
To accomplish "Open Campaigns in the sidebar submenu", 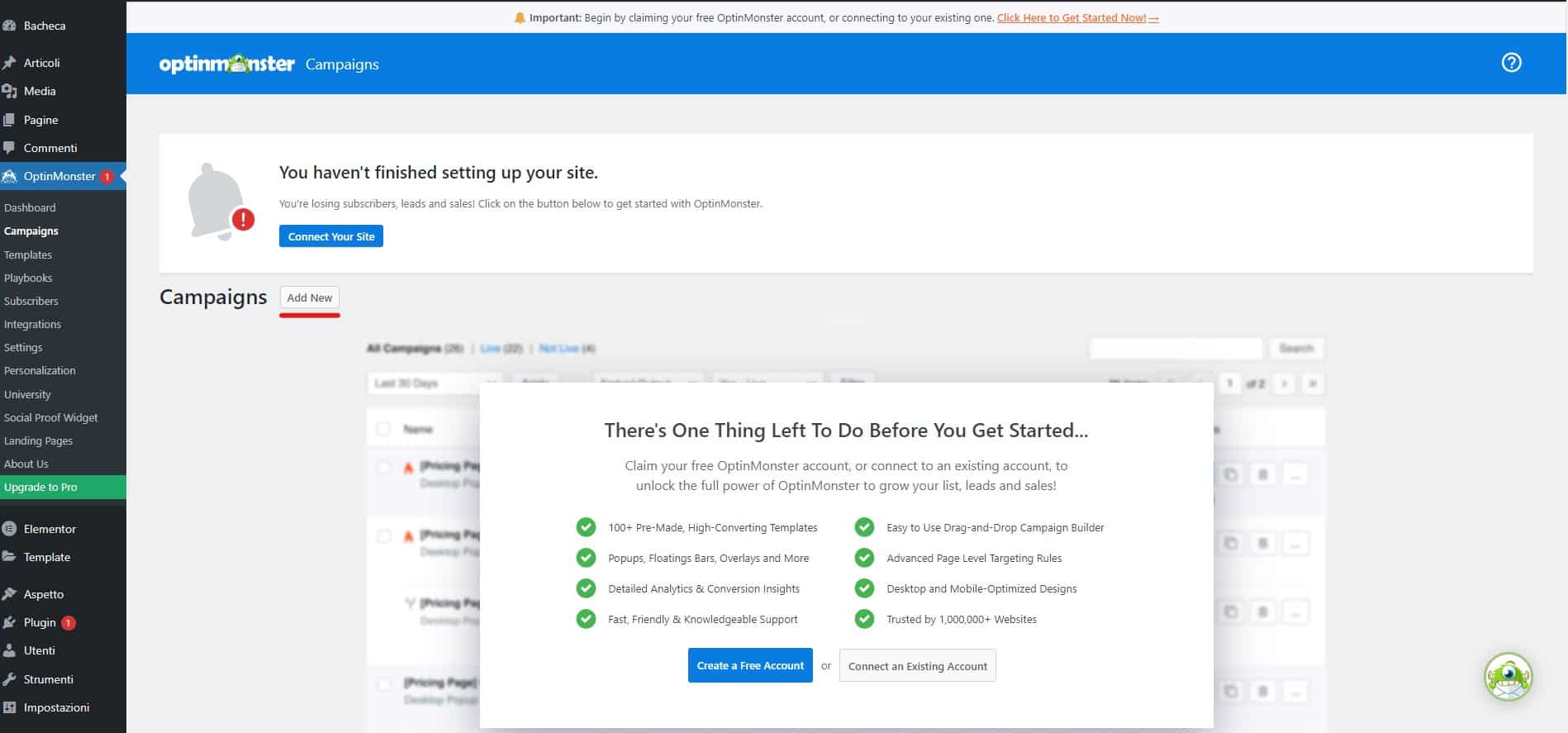I will (31, 231).
